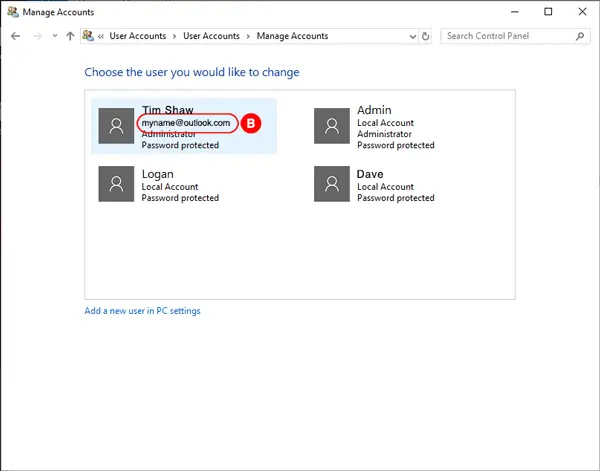The width and height of the screenshot is (600, 471).
Task: Open chevron after second User Accounts breadcrumb
Action: [248, 36]
